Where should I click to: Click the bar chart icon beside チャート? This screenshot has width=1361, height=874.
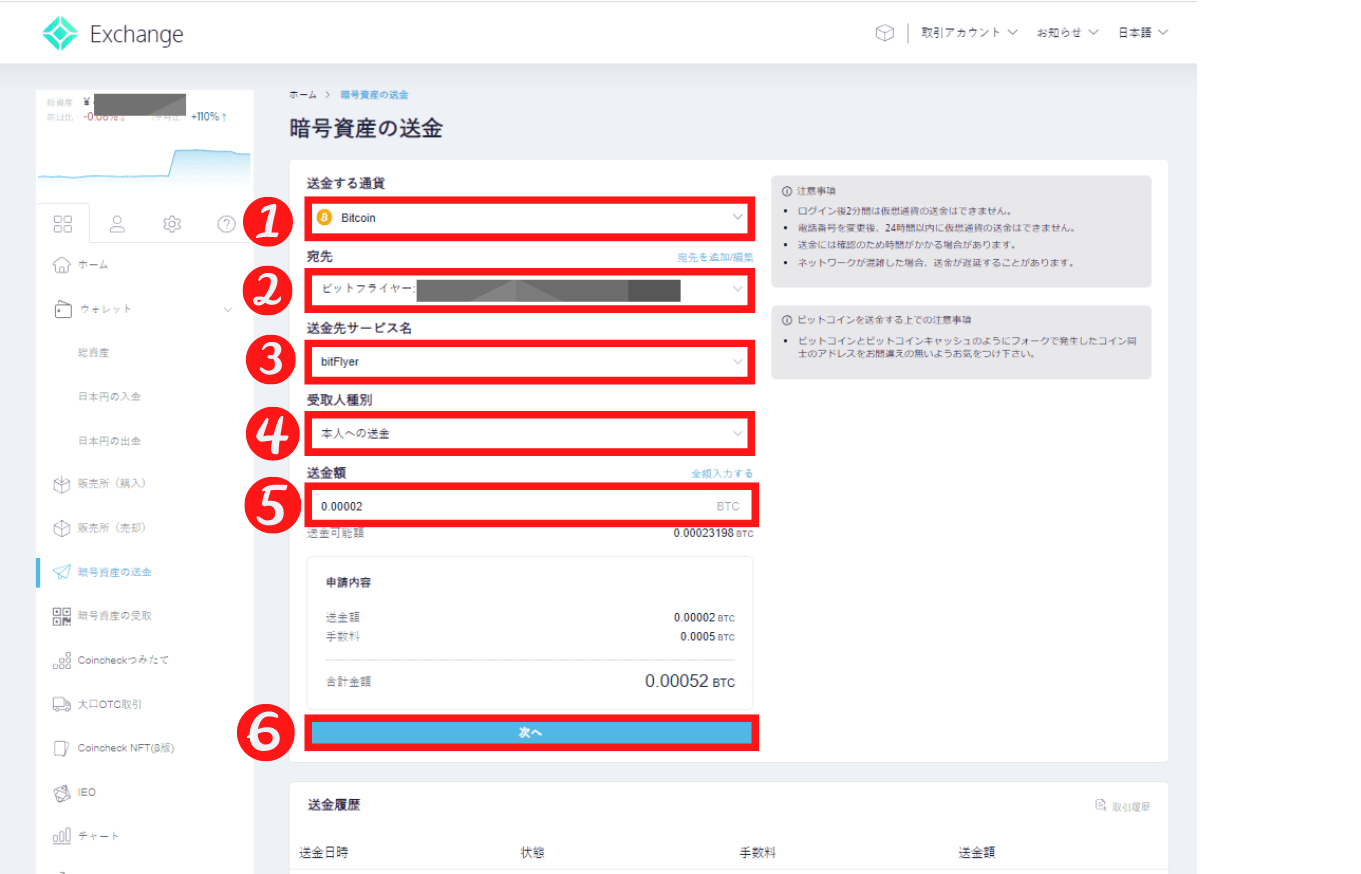click(x=62, y=836)
